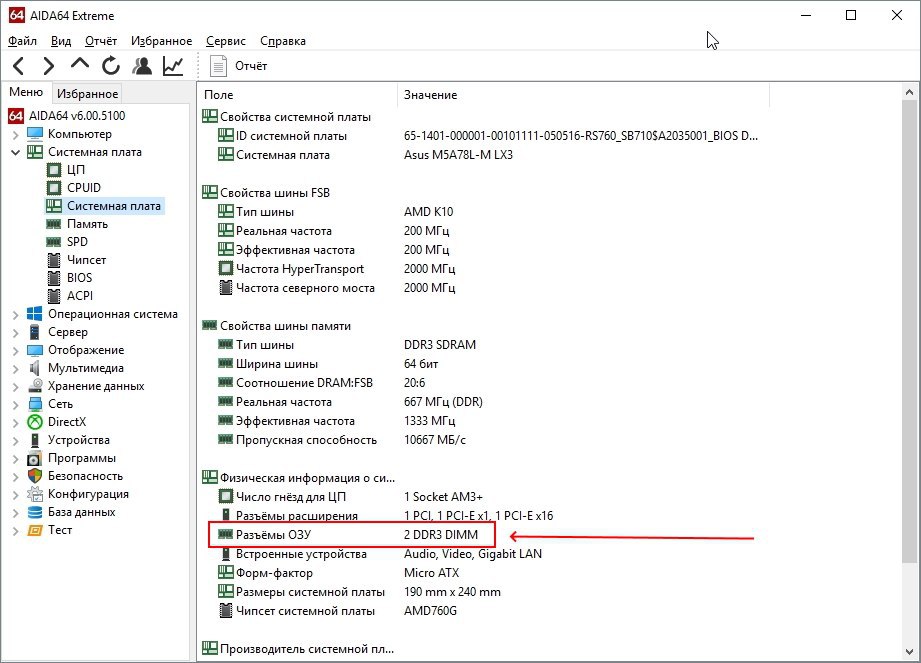Collapse the Системная плата tree node
921x663 pixels.
15,152
